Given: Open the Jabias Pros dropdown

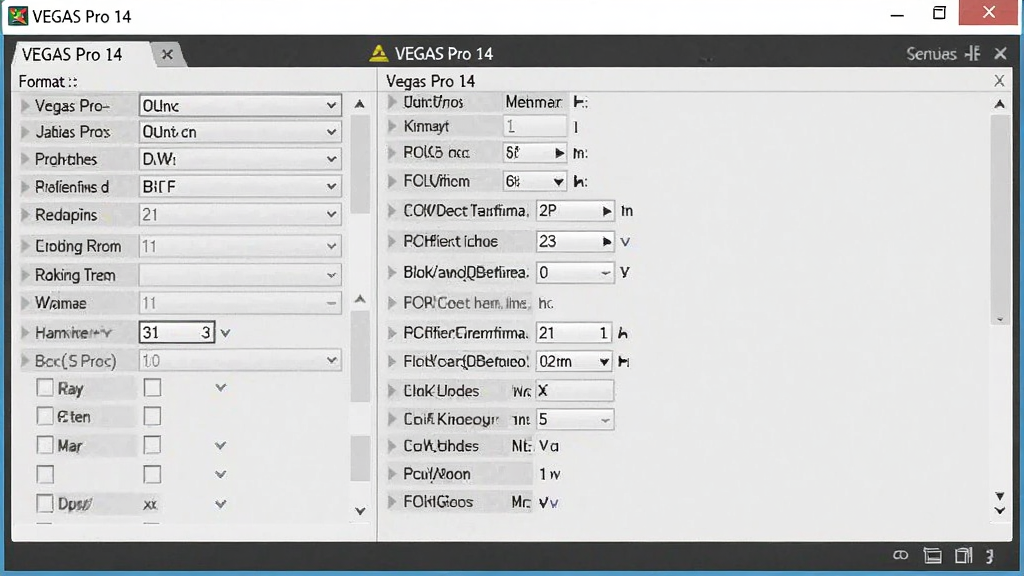Looking at the screenshot, I should pyautogui.click(x=240, y=132).
